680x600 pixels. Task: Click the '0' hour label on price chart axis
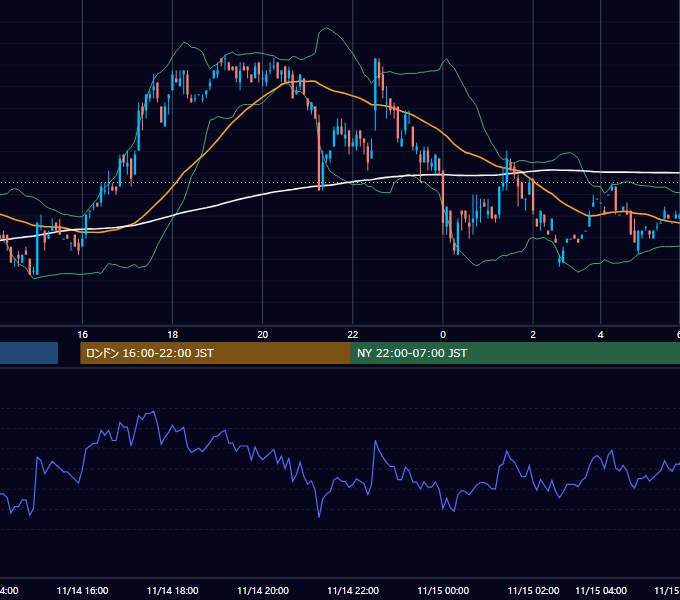[x=443, y=335]
